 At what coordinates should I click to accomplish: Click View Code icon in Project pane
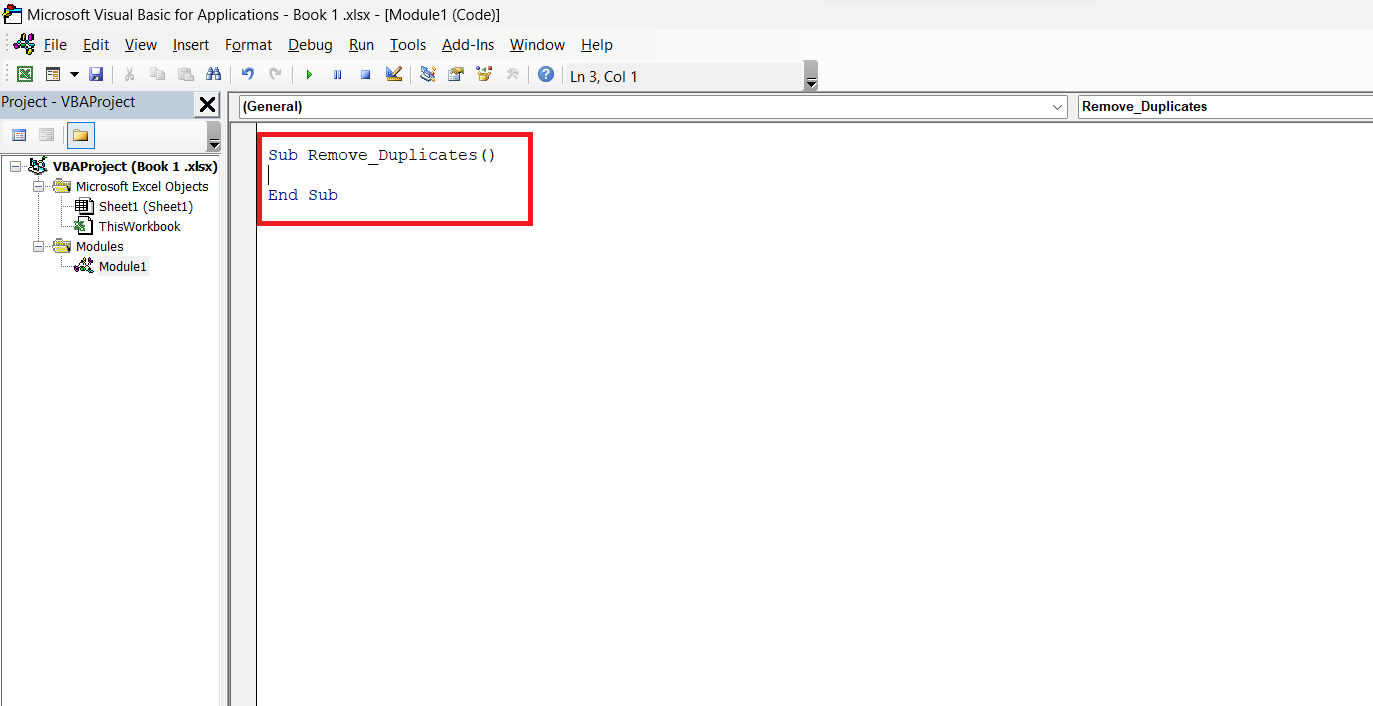(19, 135)
